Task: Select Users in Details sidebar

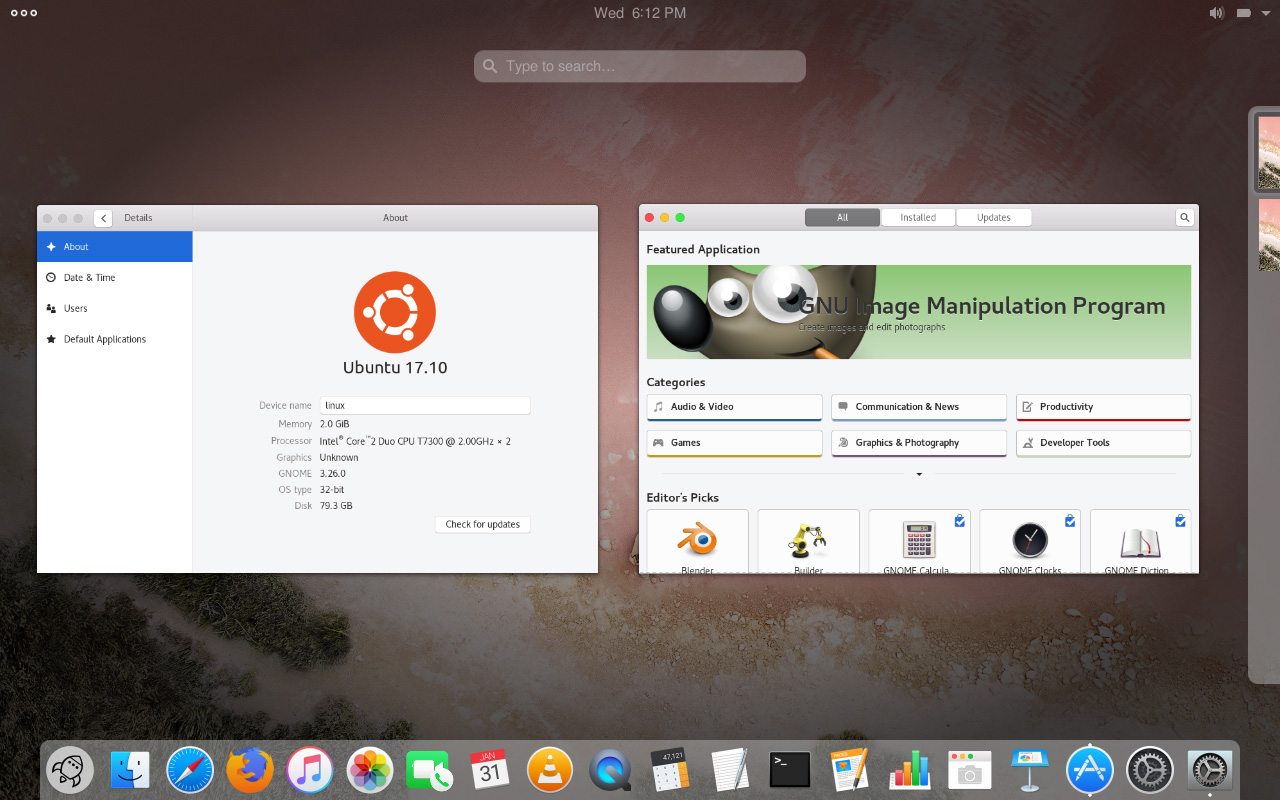Action: click(x=115, y=309)
